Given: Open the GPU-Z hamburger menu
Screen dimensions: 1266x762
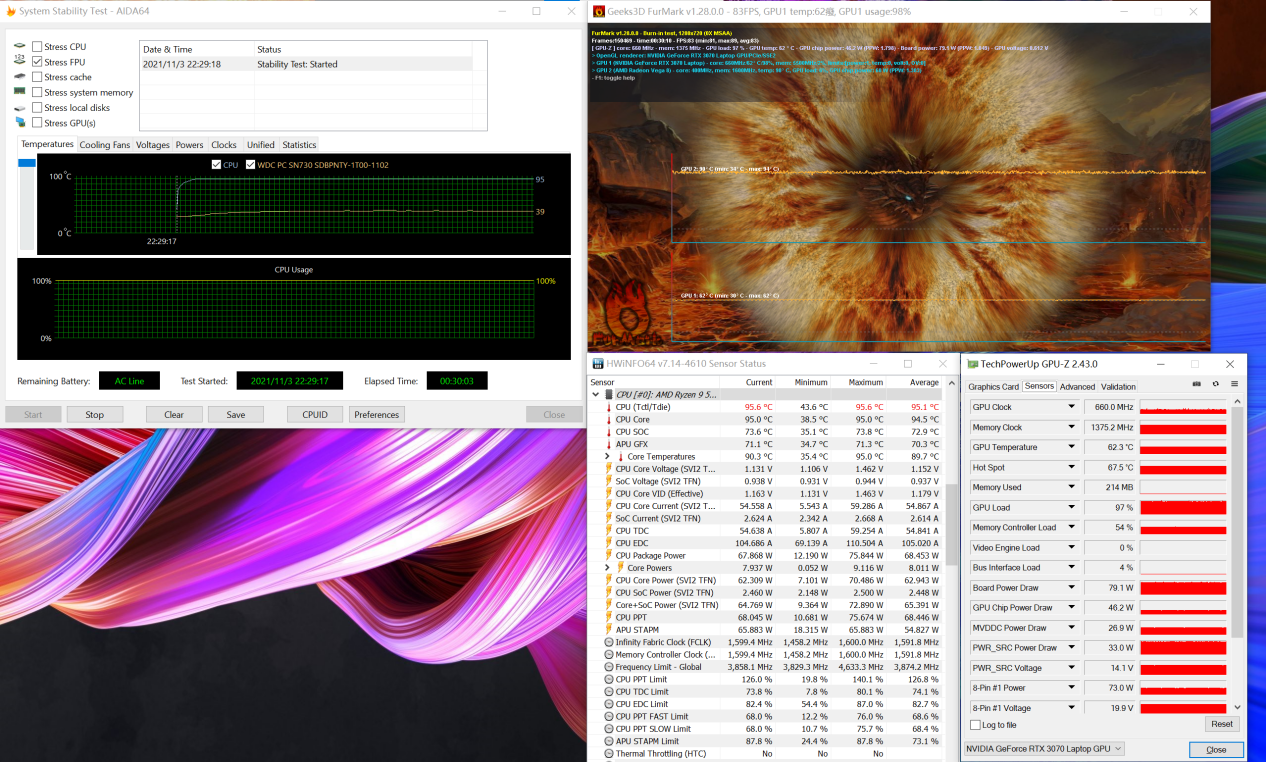Looking at the screenshot, I should click(x=1234, y=385).
